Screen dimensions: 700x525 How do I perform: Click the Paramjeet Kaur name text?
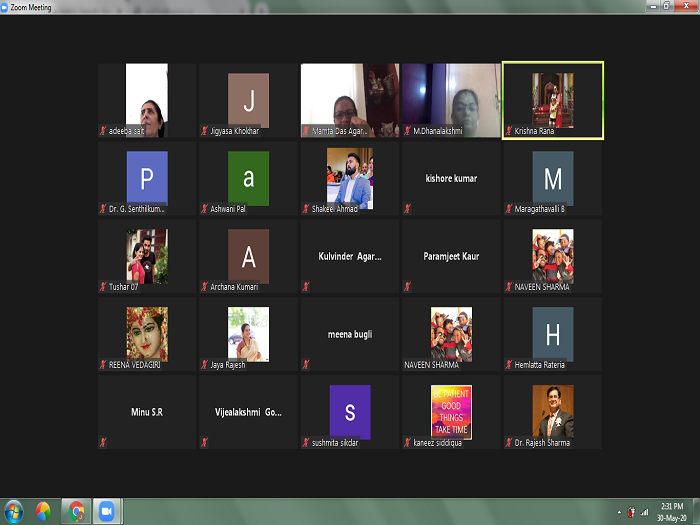451,256
